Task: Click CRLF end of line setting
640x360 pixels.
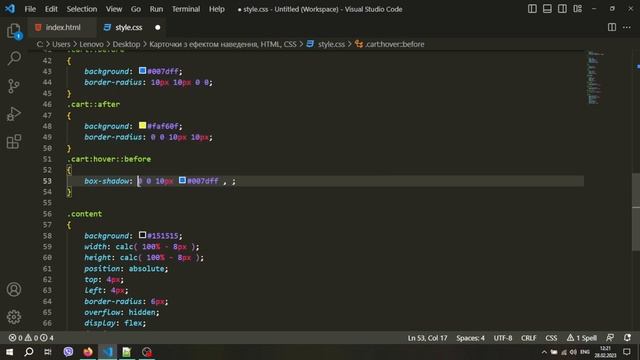Action: tap(528, 338)
